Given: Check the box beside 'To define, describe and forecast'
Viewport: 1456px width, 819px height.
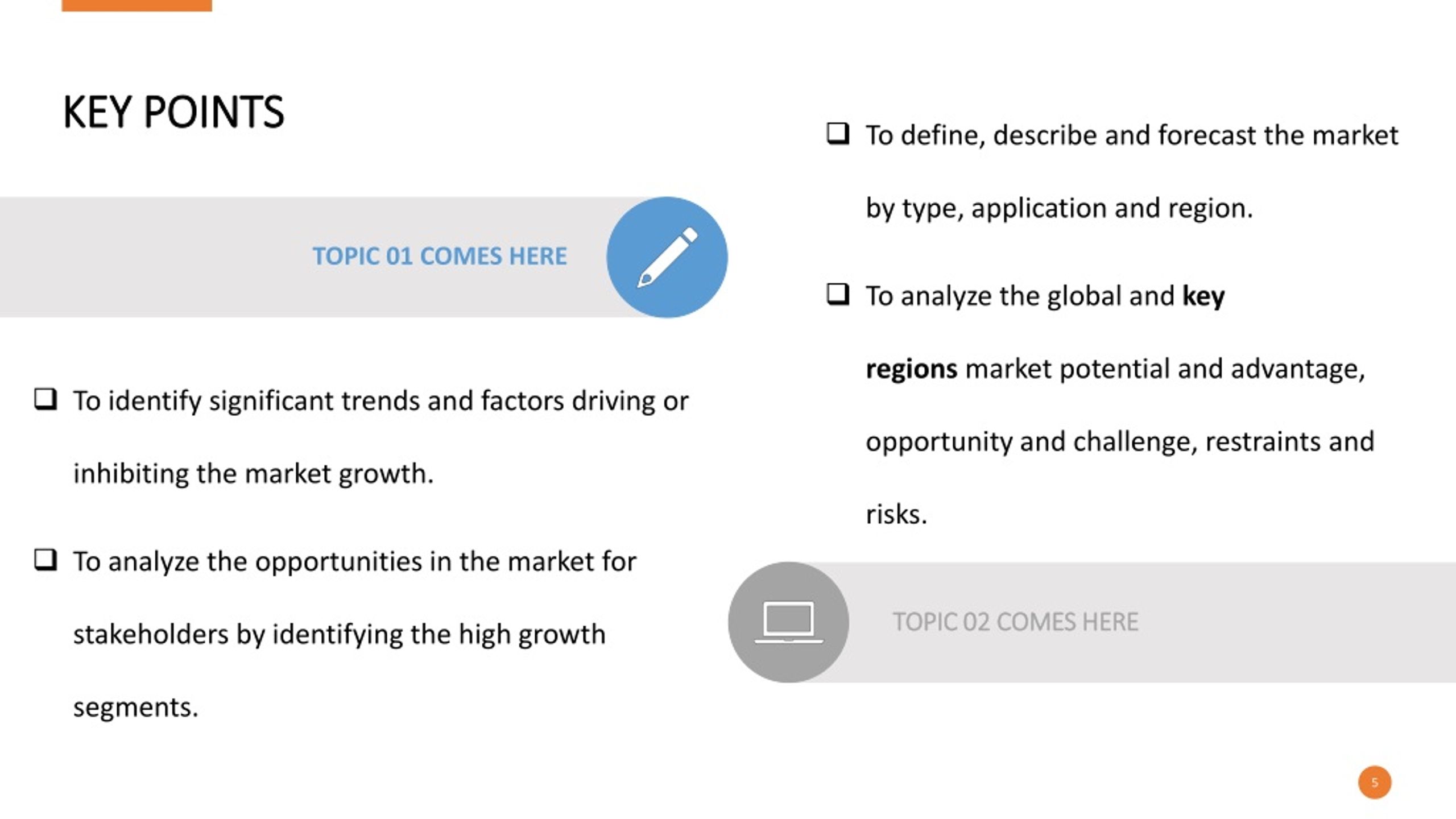Looking at the screenshot, I should tap(838, 134).
